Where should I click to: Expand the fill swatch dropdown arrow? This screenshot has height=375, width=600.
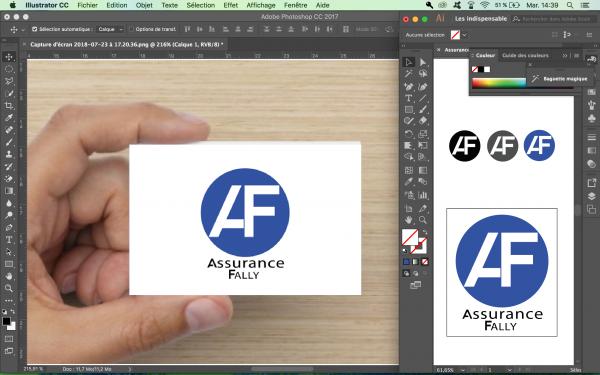pyautogui.click(x=464, y=35)
